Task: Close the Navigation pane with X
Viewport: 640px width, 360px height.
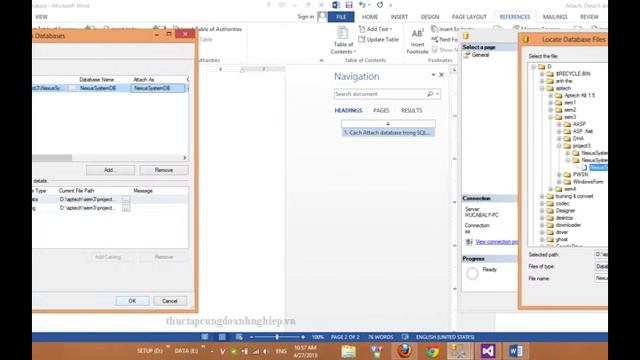Action: click(441, 75)
